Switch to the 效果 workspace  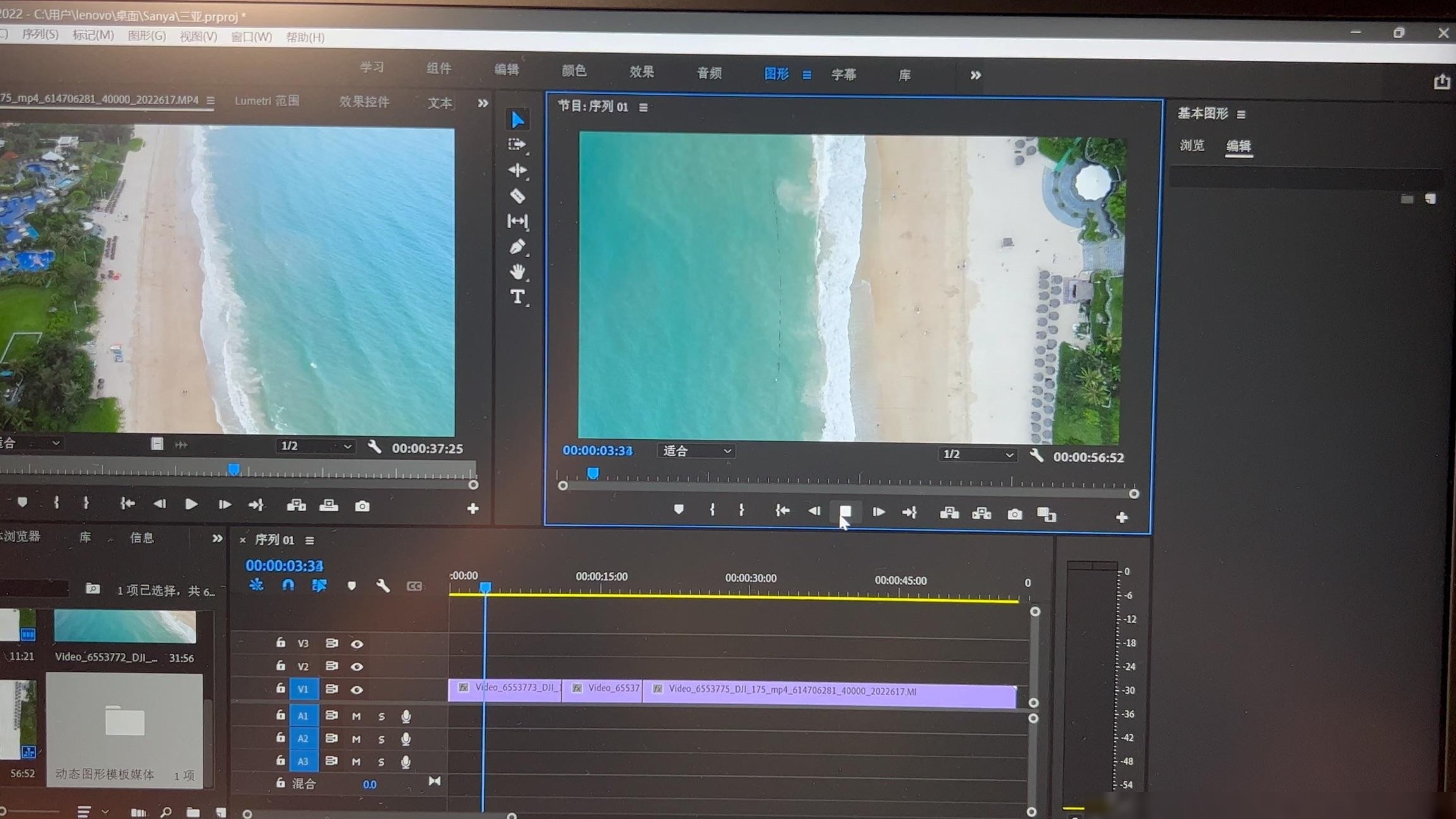(641, 72)
